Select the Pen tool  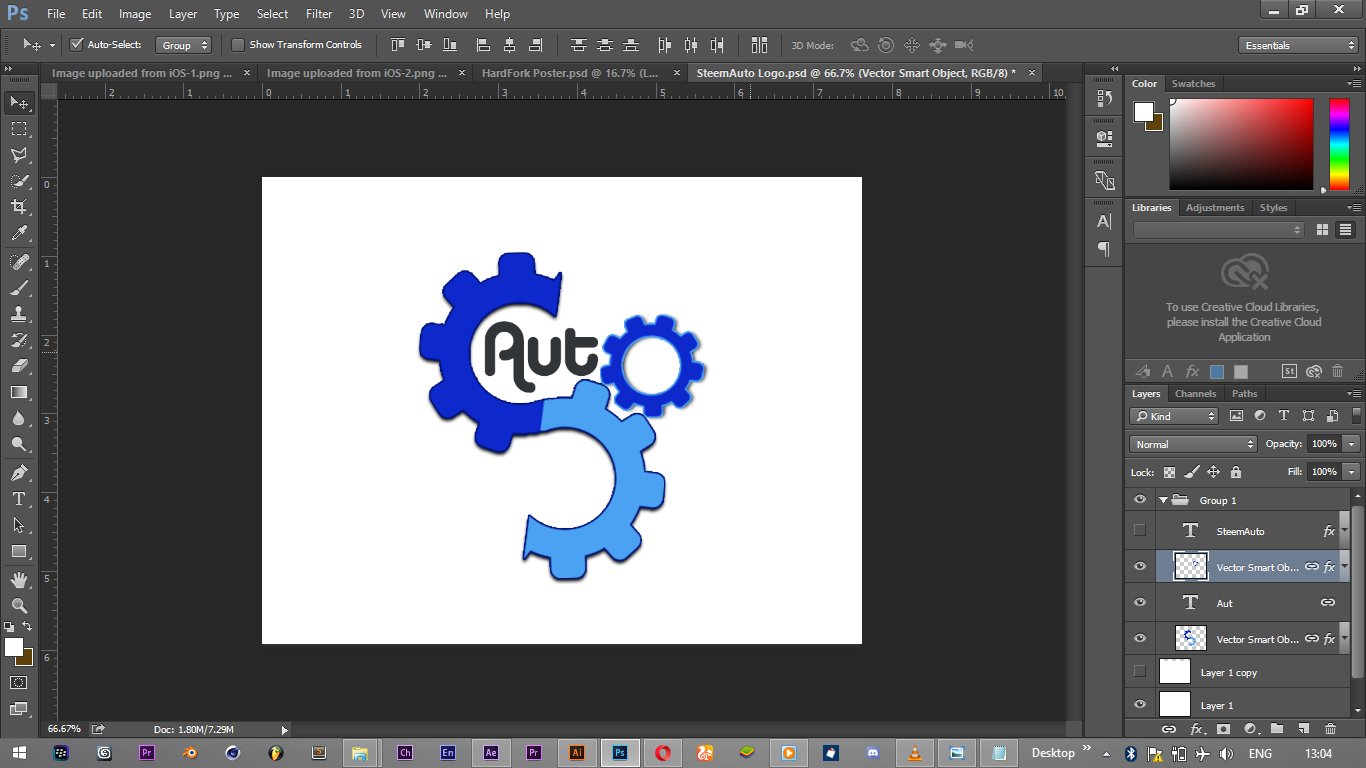(x=19, y=473)
